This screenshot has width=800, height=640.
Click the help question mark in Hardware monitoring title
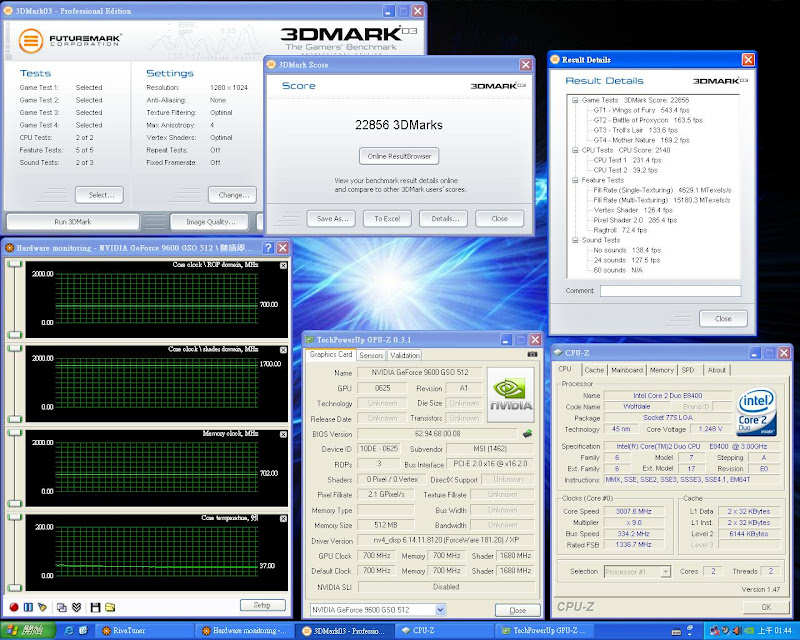pos(268,248)
